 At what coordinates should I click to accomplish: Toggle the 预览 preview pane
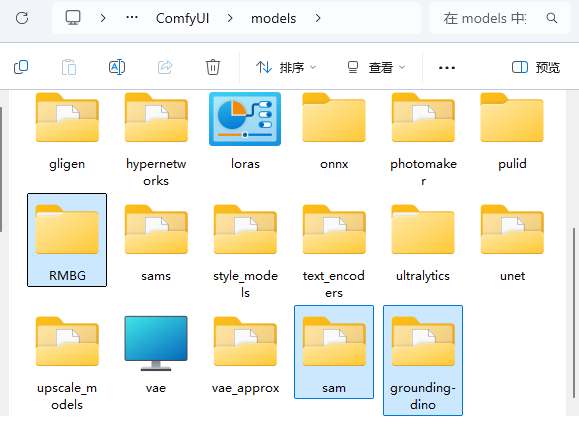tap(536, 68)
